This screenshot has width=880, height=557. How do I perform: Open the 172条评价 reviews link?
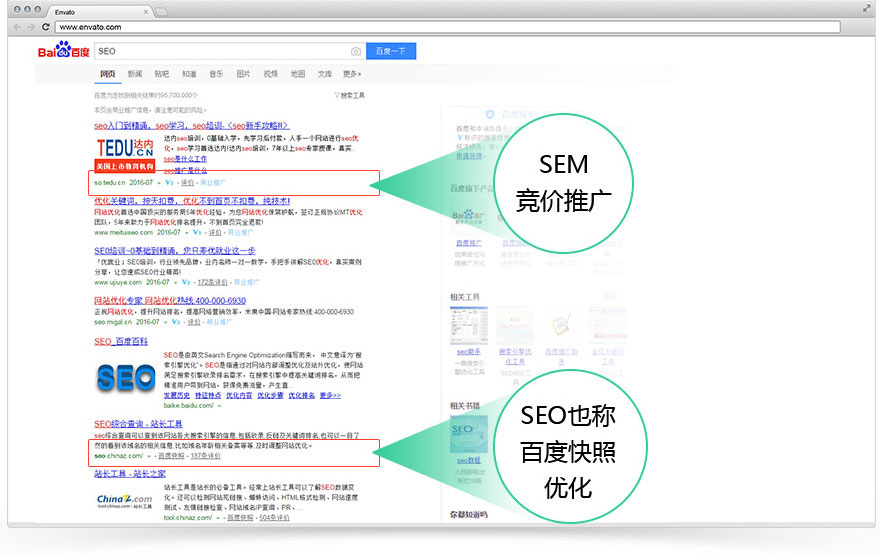(212, 282)
